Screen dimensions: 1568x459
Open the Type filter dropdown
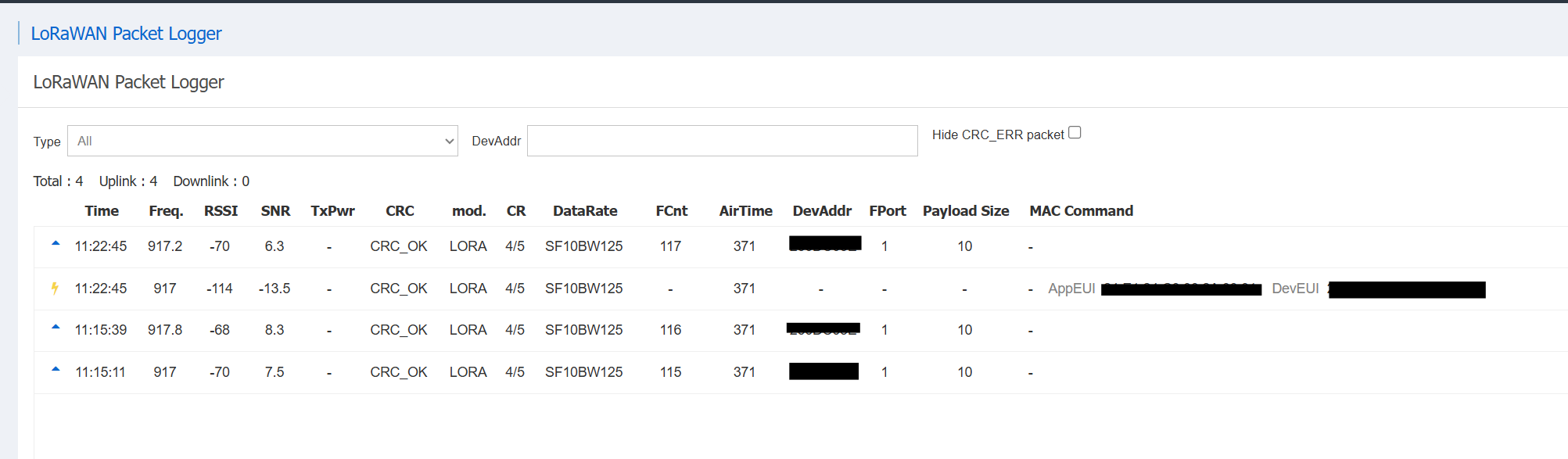tap(262, 141)
